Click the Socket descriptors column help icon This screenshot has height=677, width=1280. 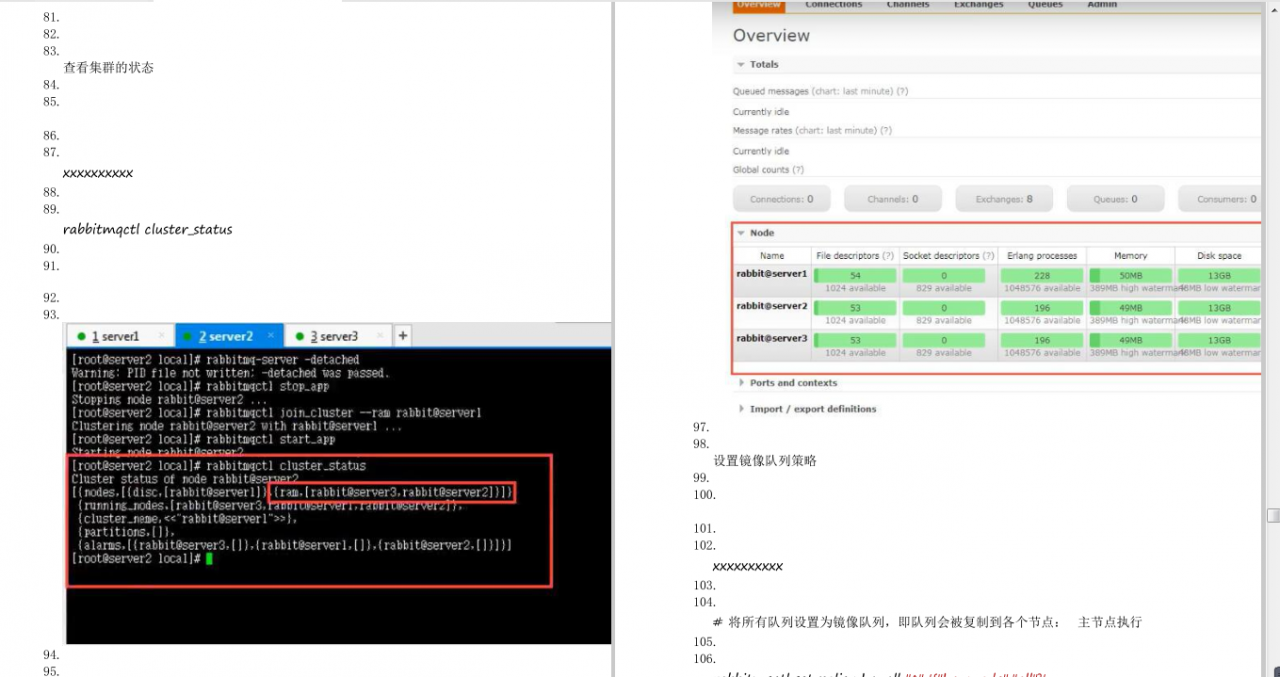click(x=990, y=255)
